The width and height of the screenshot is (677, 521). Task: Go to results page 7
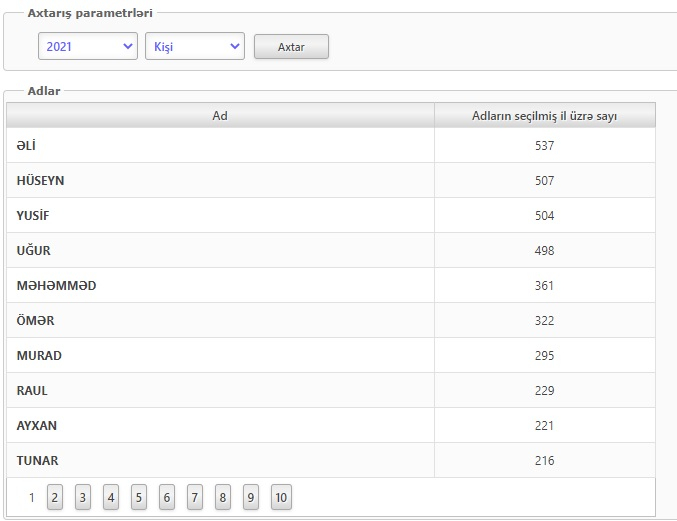195,497
